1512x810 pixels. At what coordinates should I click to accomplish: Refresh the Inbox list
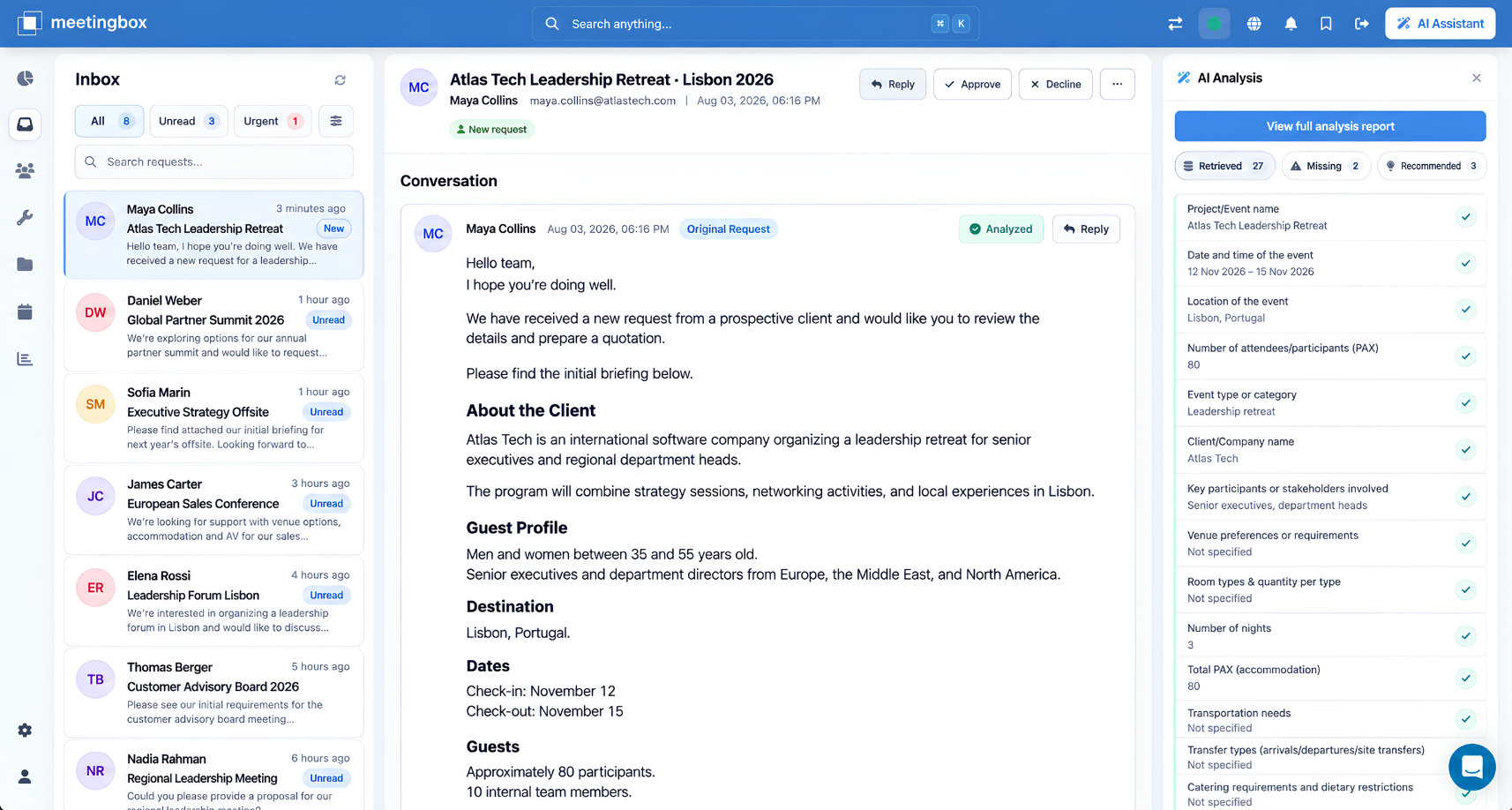(340, 80)
